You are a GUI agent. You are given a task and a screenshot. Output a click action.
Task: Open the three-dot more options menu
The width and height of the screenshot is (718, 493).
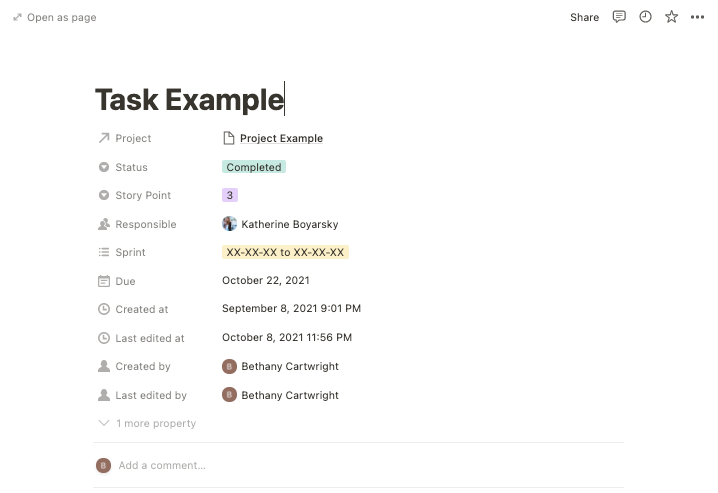coord(697,17)
